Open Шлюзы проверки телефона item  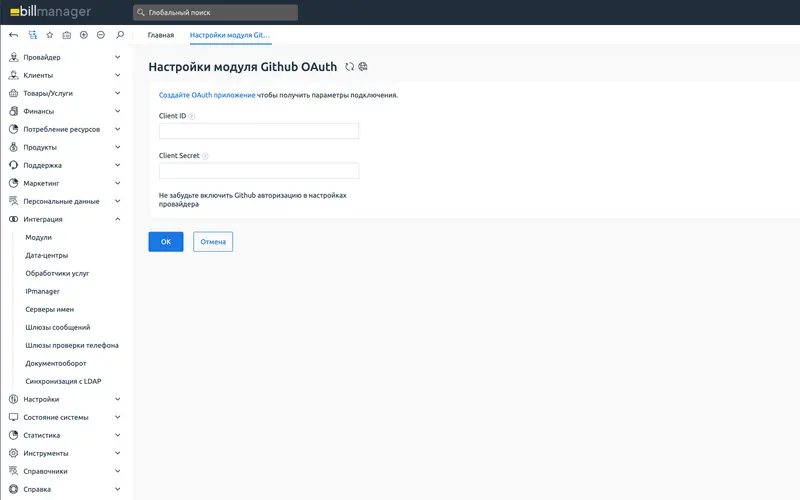click(72, 345)
